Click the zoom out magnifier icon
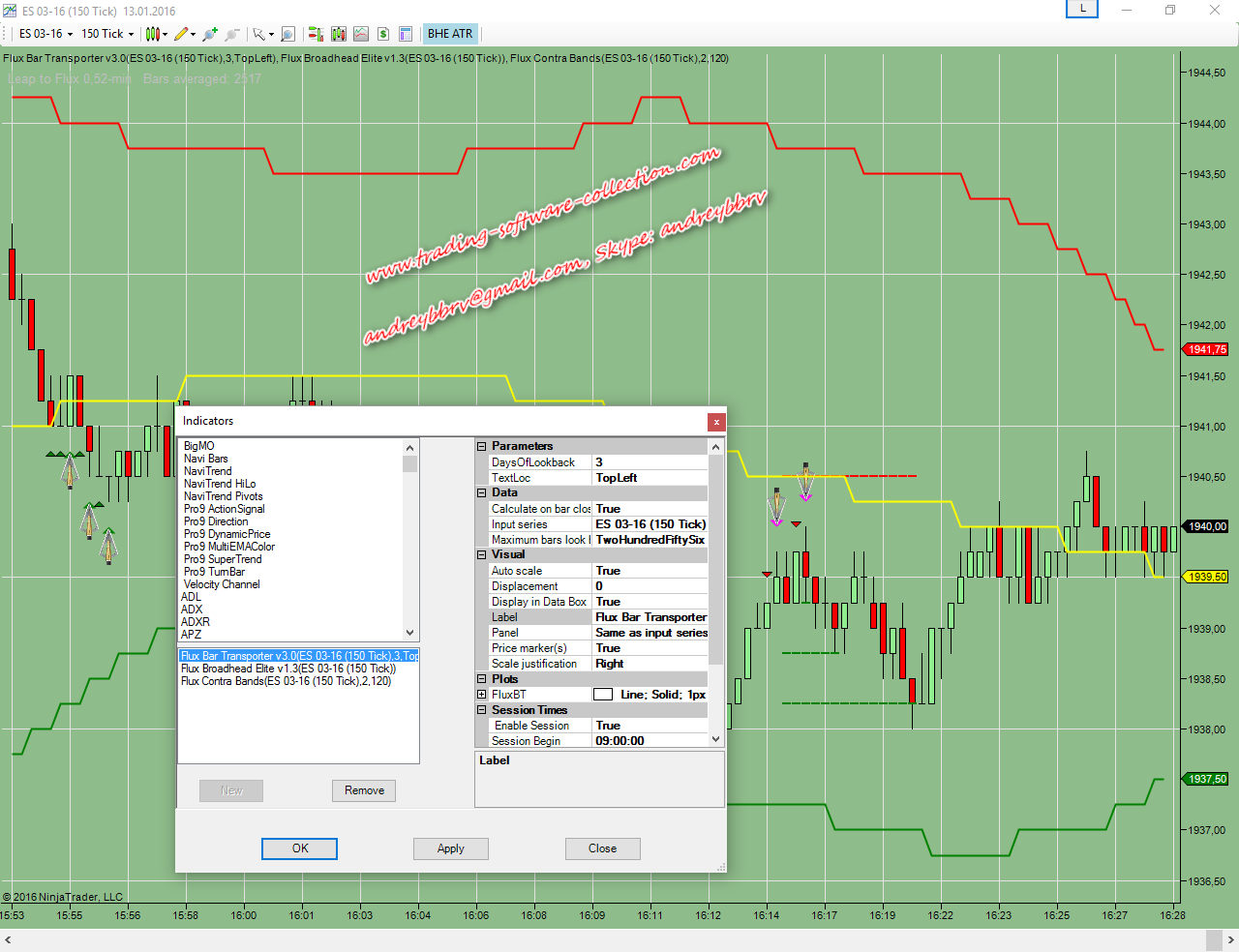Screen dimensions: 1239x952 [x=232, y=34]
